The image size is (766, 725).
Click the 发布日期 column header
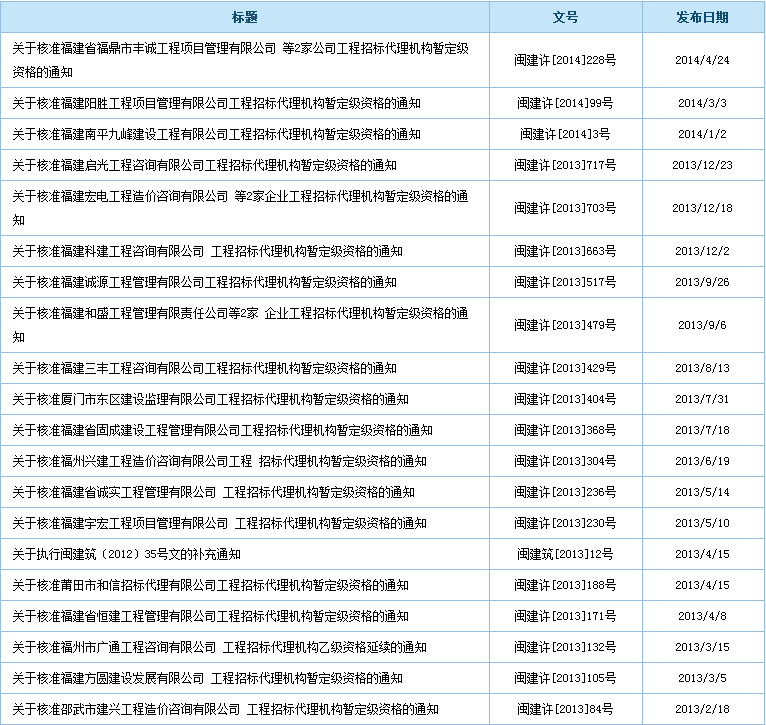pos(702,17)
